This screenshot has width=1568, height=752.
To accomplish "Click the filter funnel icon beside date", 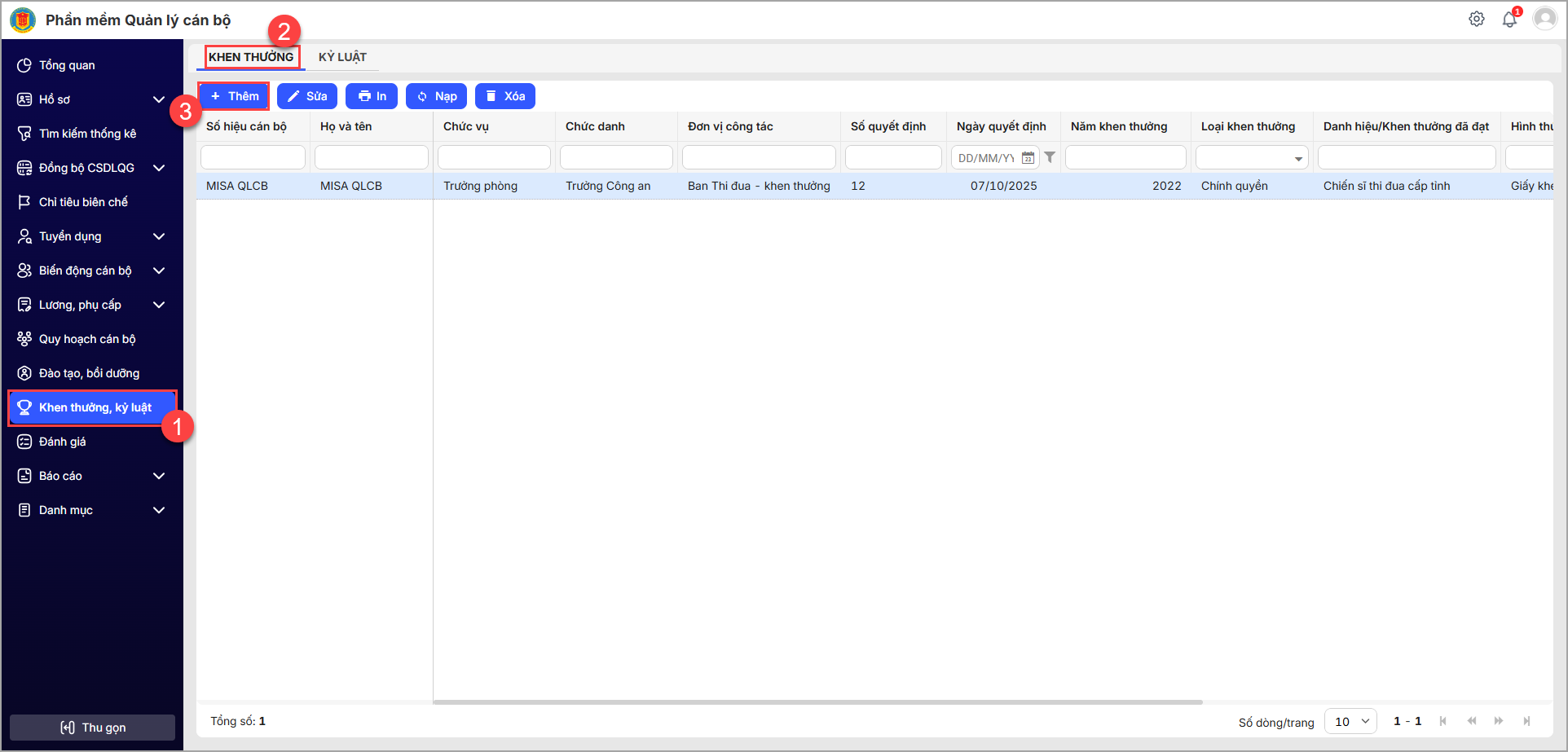I will [x=1050, y=157].
